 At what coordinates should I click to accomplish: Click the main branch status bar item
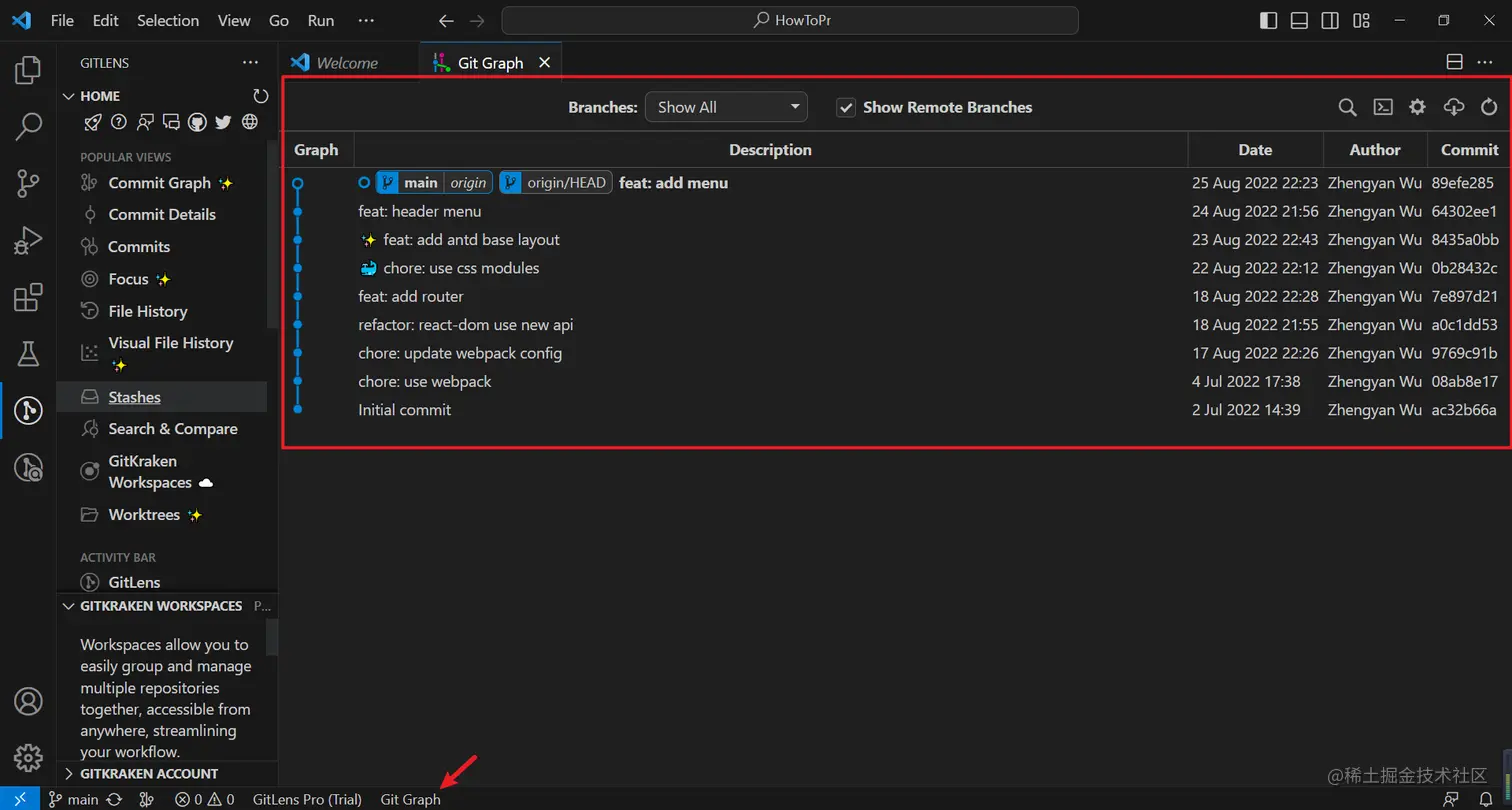pyautogui.click(x=74, y=799)
